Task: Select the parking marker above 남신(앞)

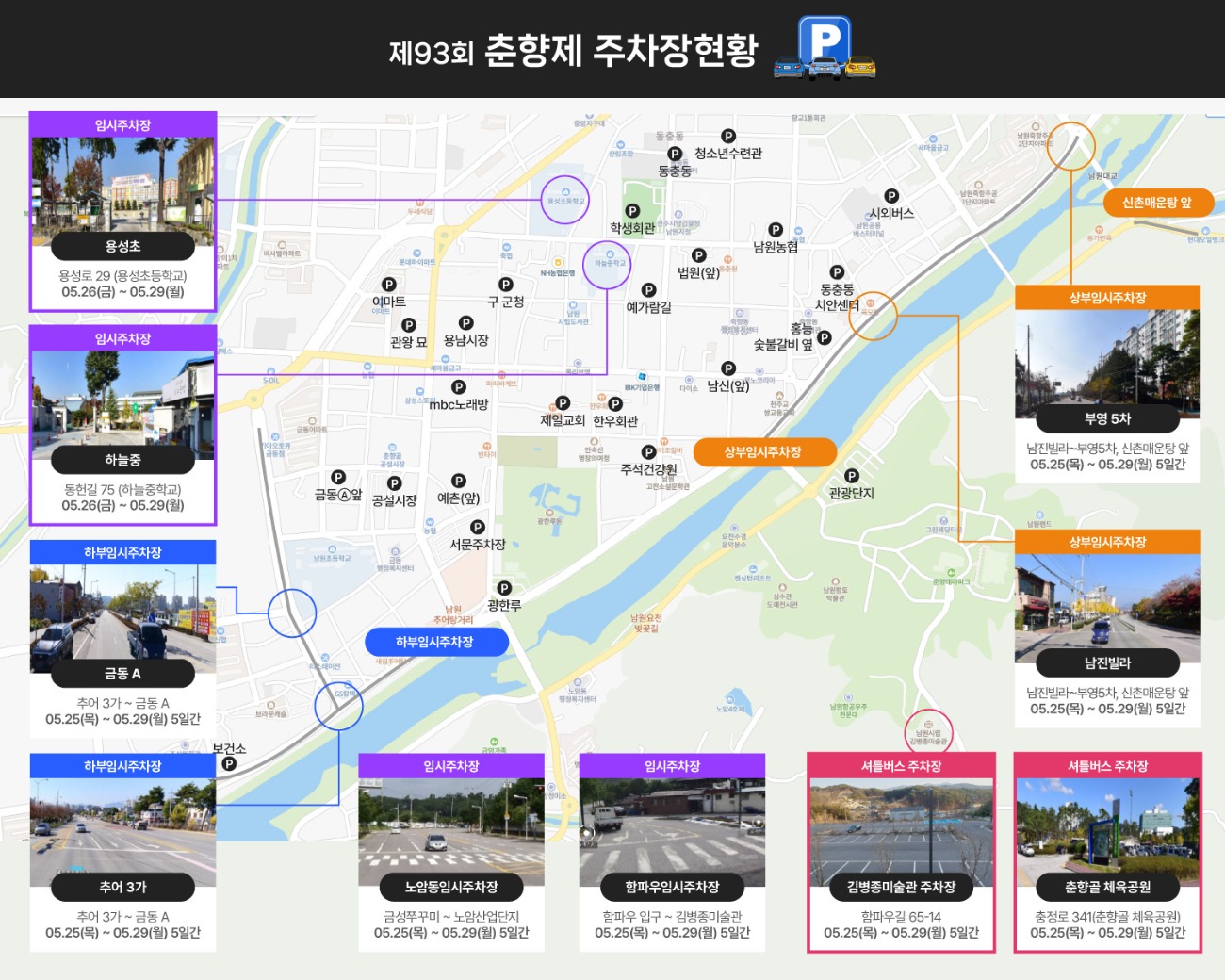Action: click(x=728, y=368)
